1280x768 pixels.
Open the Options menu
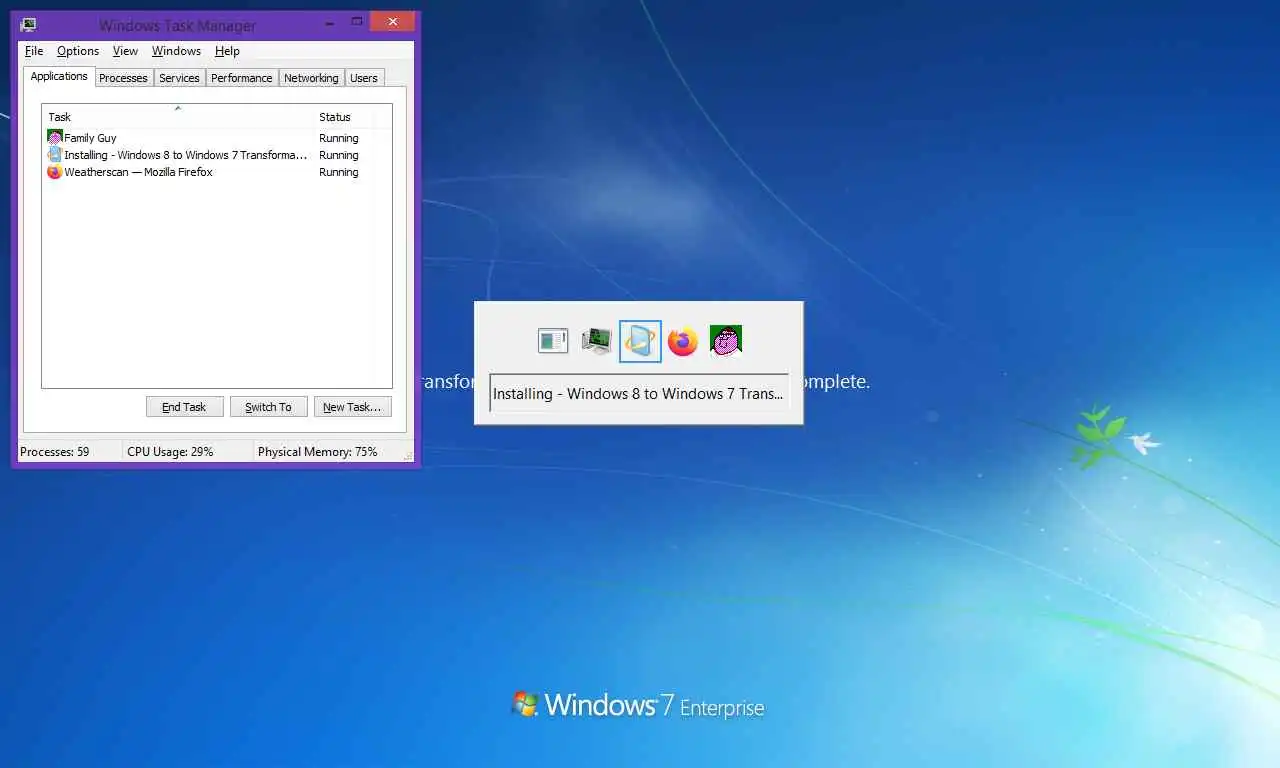(x=78, y=51)
